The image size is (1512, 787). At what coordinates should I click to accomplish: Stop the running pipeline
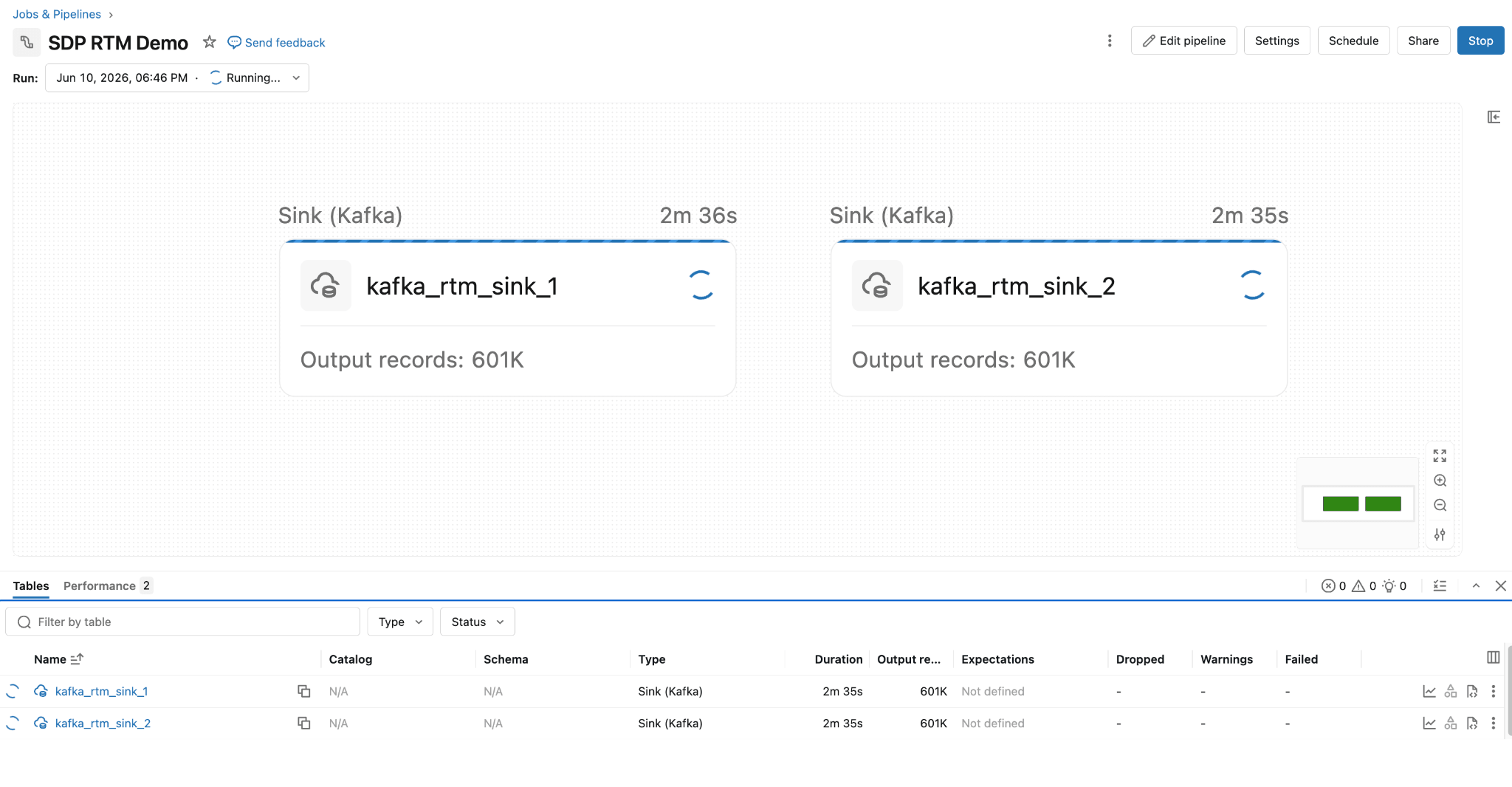tap(1480, 41)
